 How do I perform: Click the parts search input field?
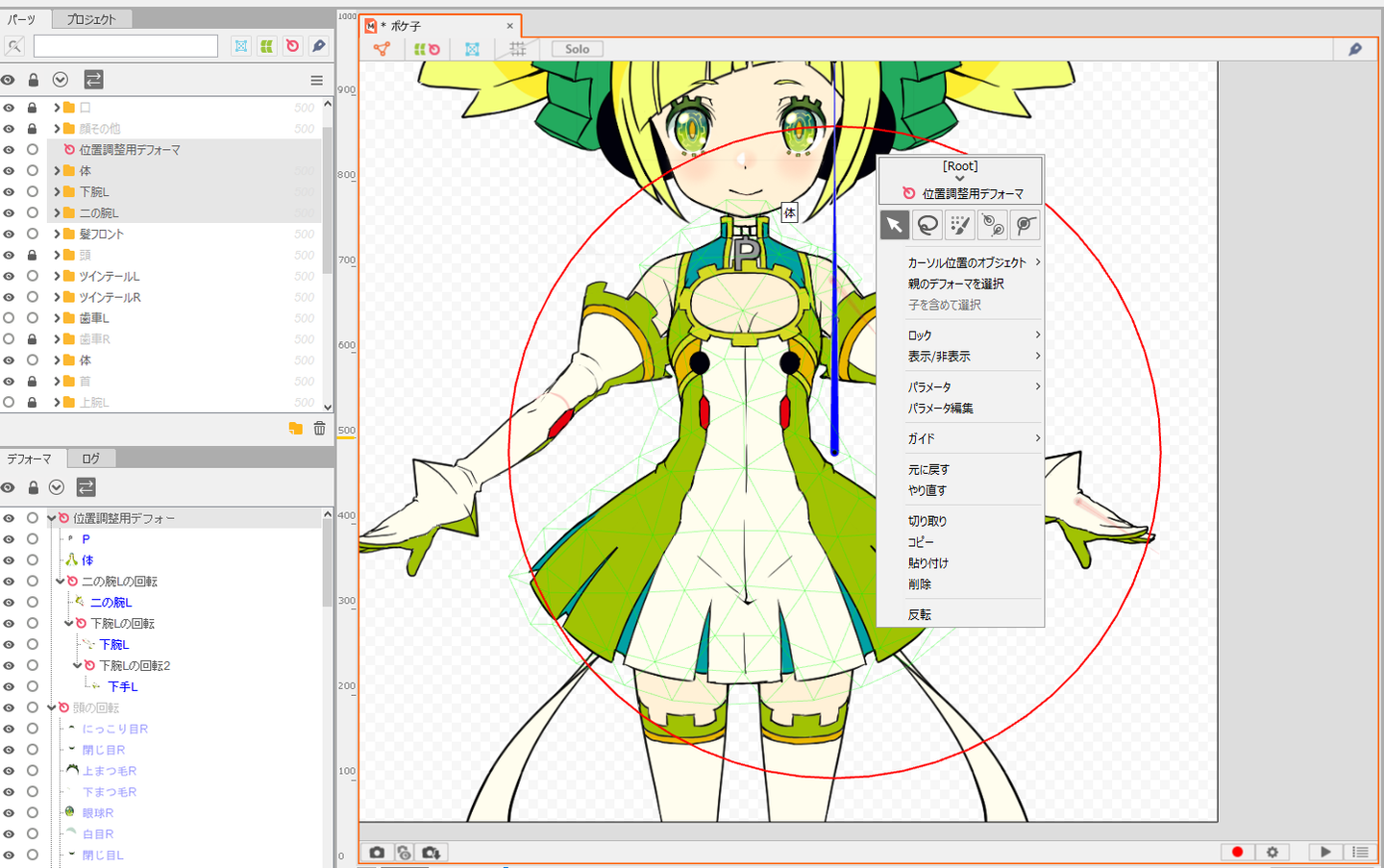click(126, 46)
